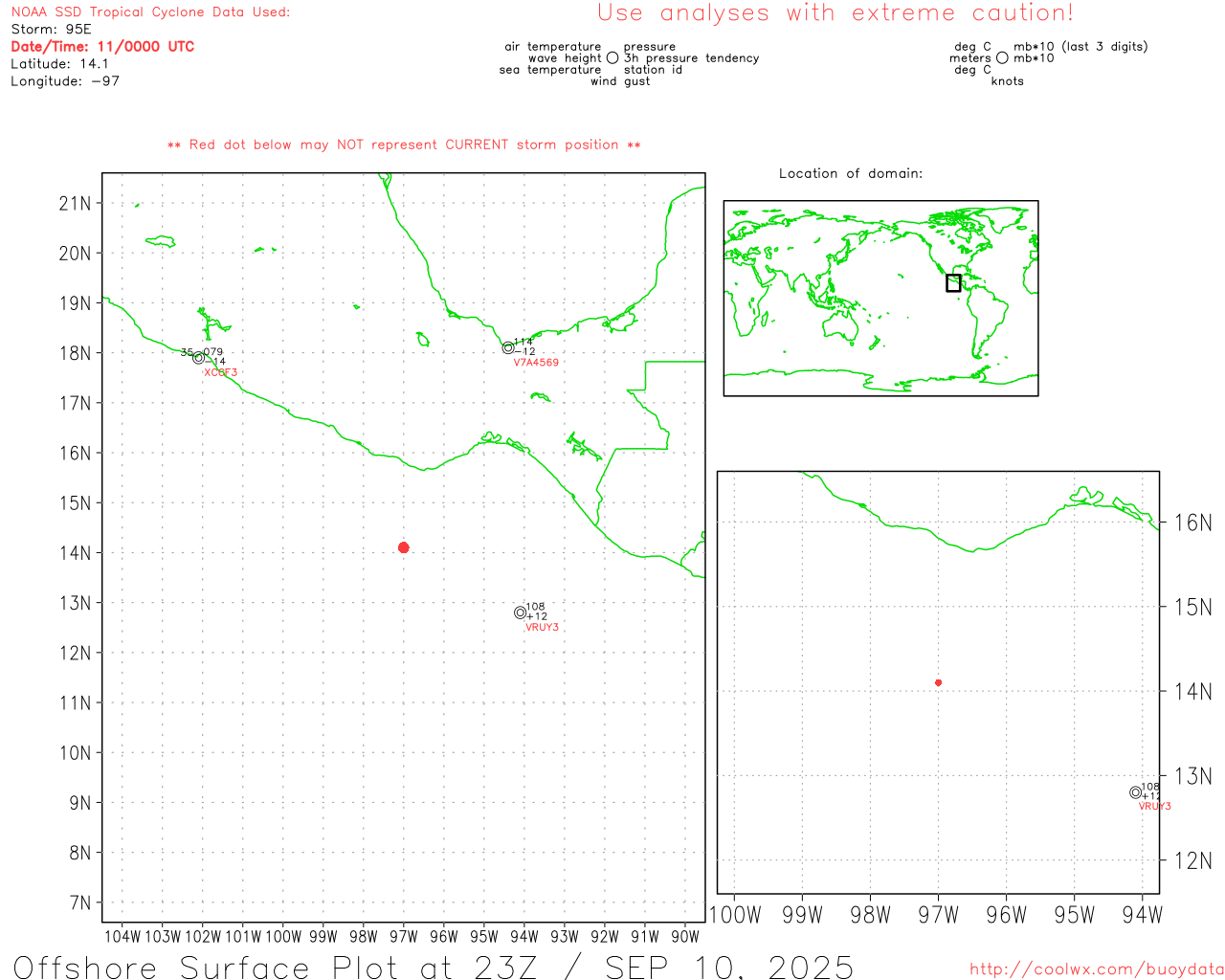Click the '20N' latitude axis label

(x=75, y=254)
